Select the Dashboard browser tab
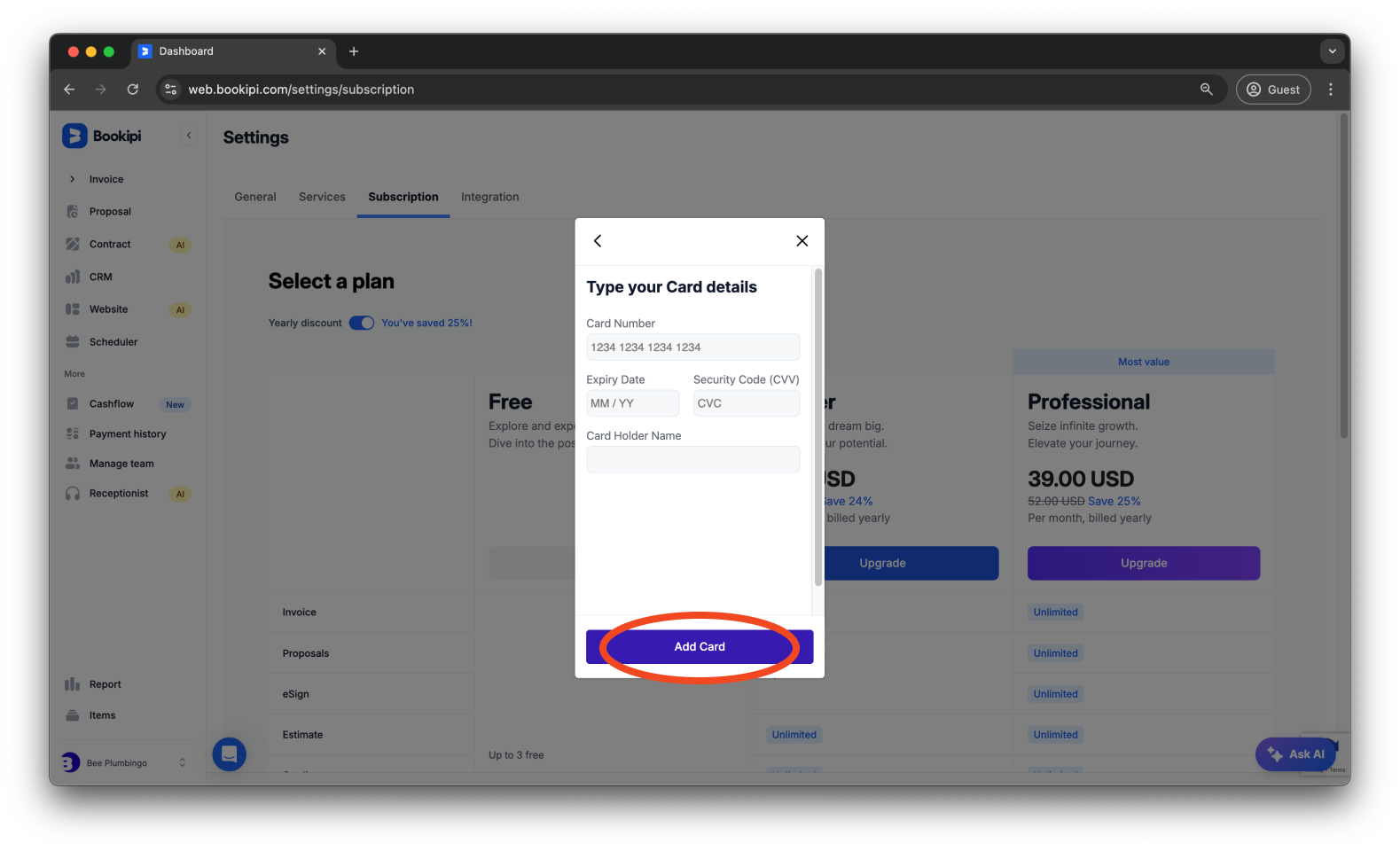This screenshot has width=1400, height=851. point(233,51)
